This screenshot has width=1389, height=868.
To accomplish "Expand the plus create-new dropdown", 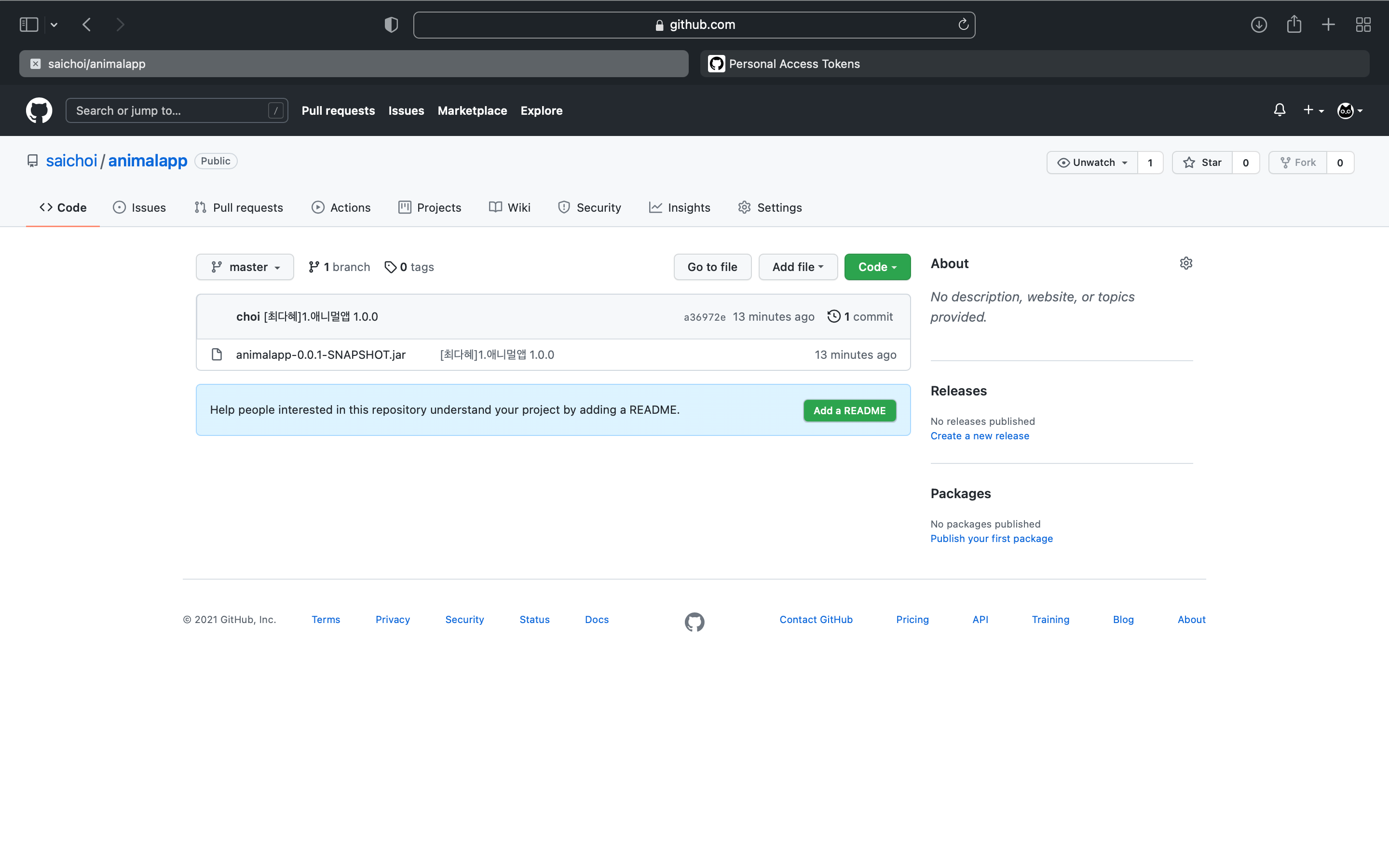I will coord(1313,110).
